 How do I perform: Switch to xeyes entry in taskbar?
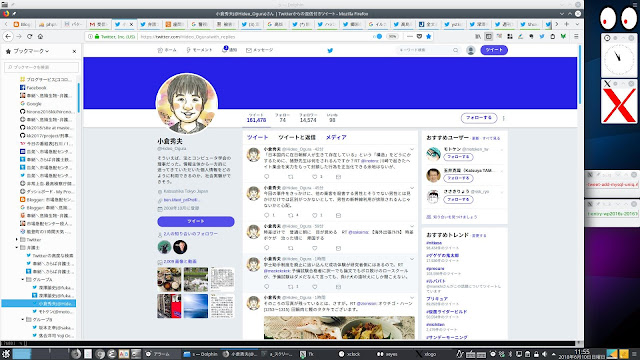[388, 354]
